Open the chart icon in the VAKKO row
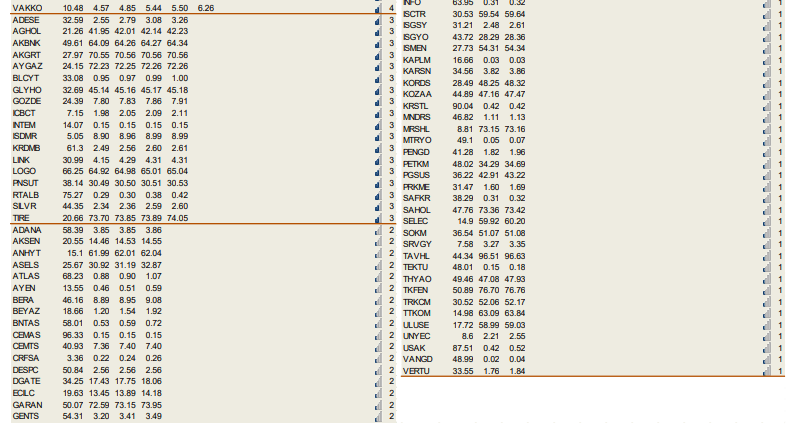The image size is (788, 429). click(378, 9)
